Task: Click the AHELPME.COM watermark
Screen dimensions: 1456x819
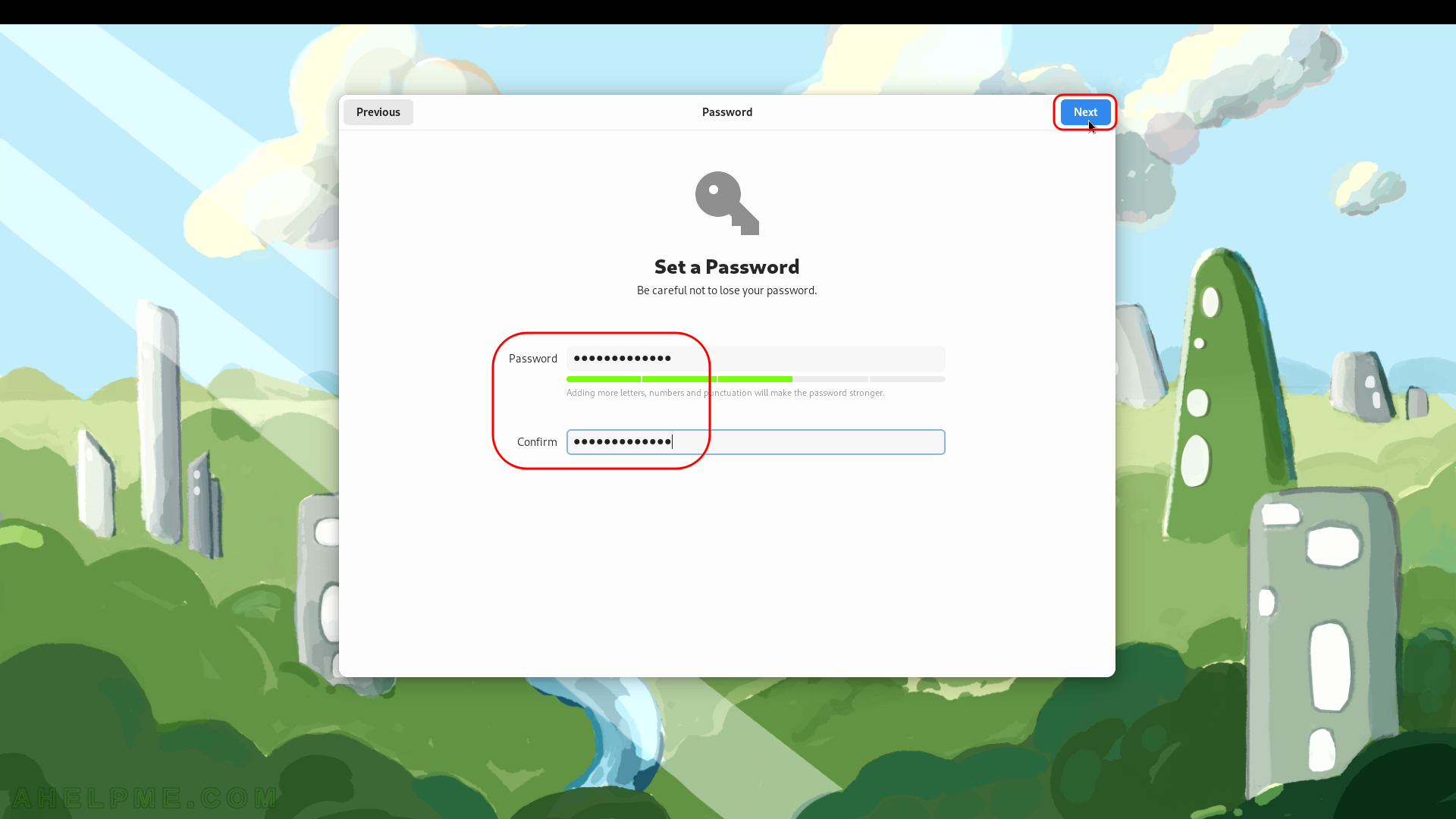Action: click(145, 798)
